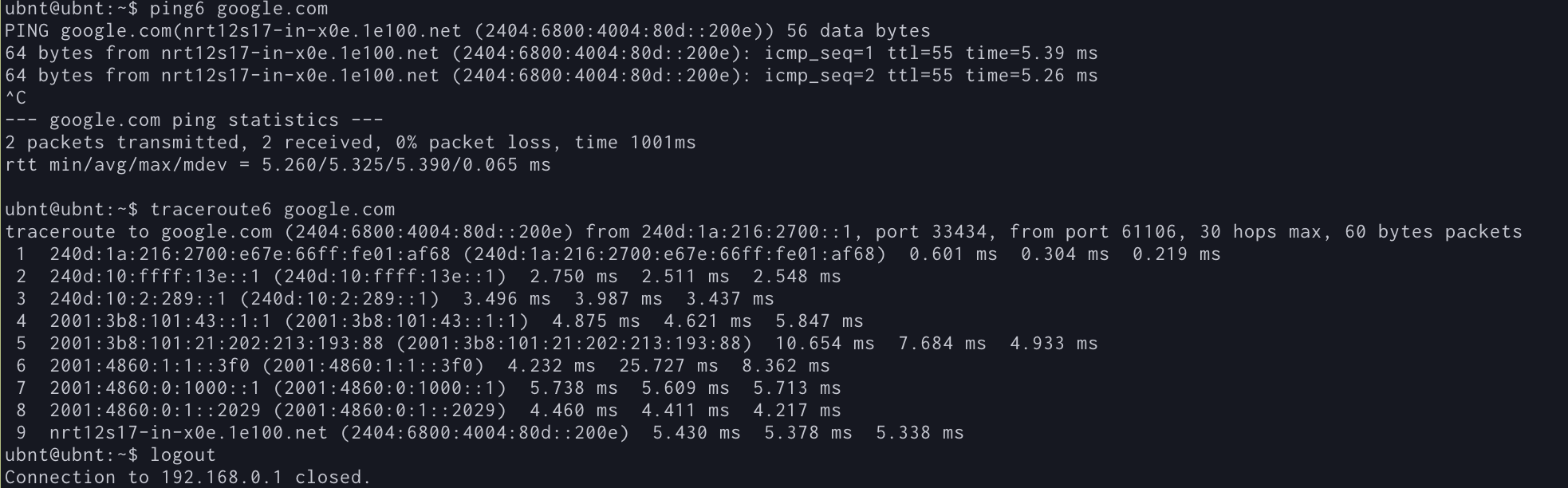Image resolution: width=1568 pixels, height=488 pixels.
Task: Click hop 8 address 2001:4860:0:1::2029
Action: (x=155, y=411)
